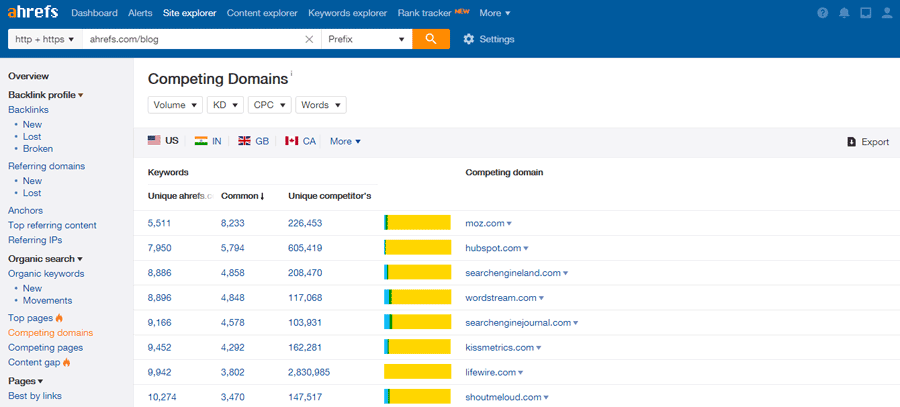Open the Prefix mode dropdown
900x407 pixels.
[367, 40]
